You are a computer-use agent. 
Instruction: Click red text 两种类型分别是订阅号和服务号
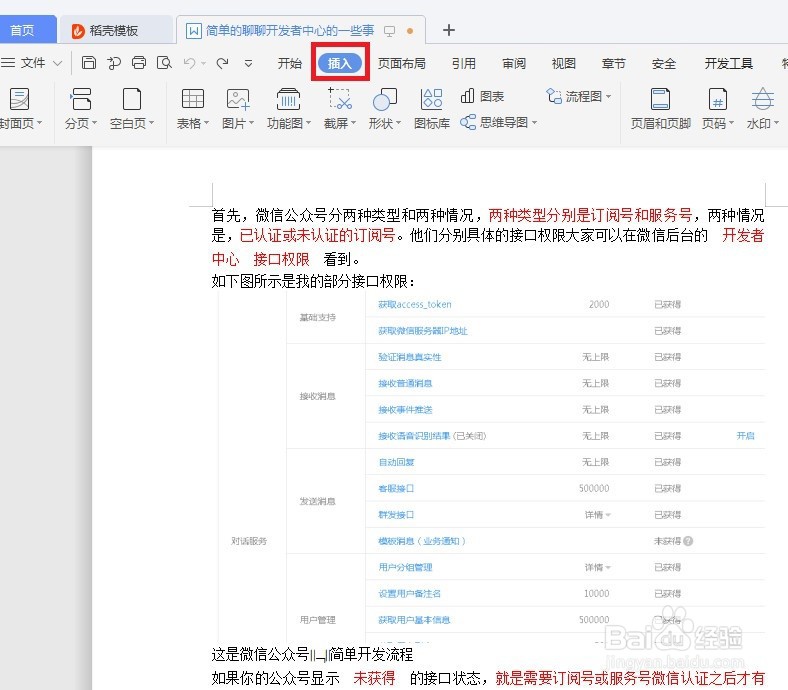tap(590, 215)
